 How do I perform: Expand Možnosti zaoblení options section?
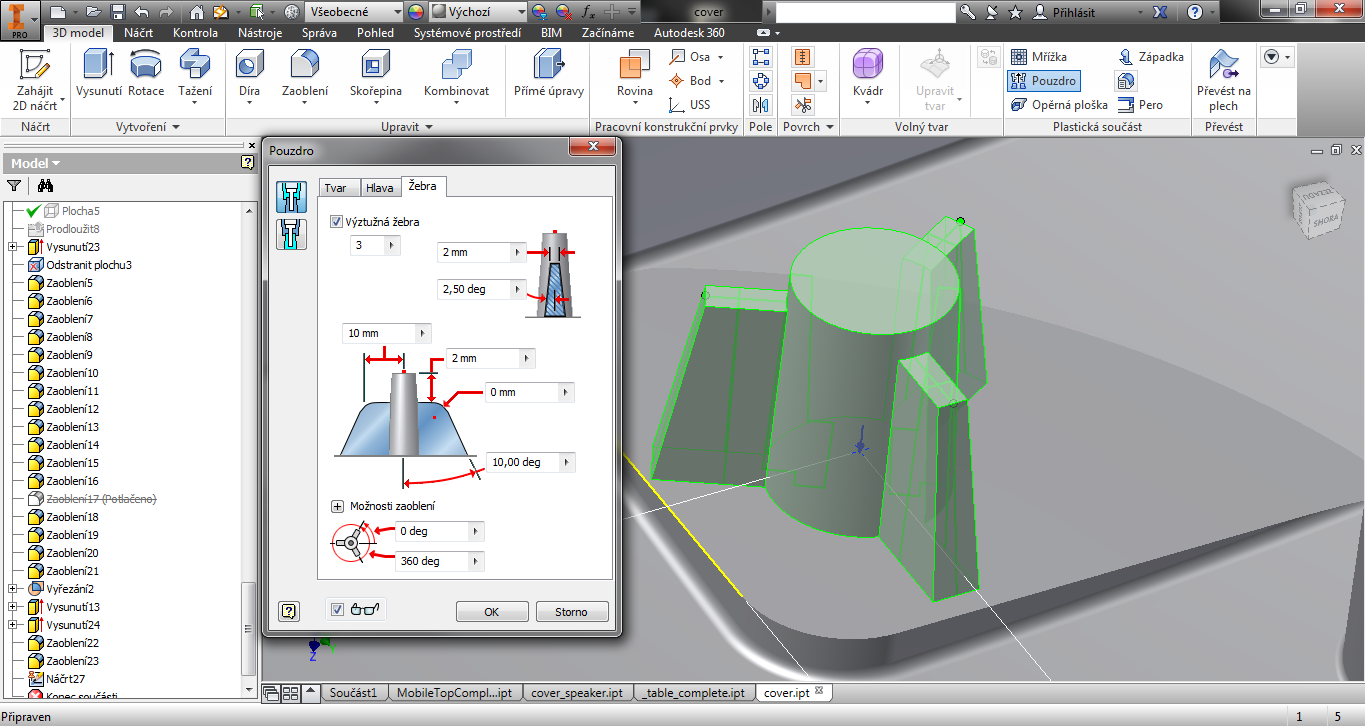(337, 506)
